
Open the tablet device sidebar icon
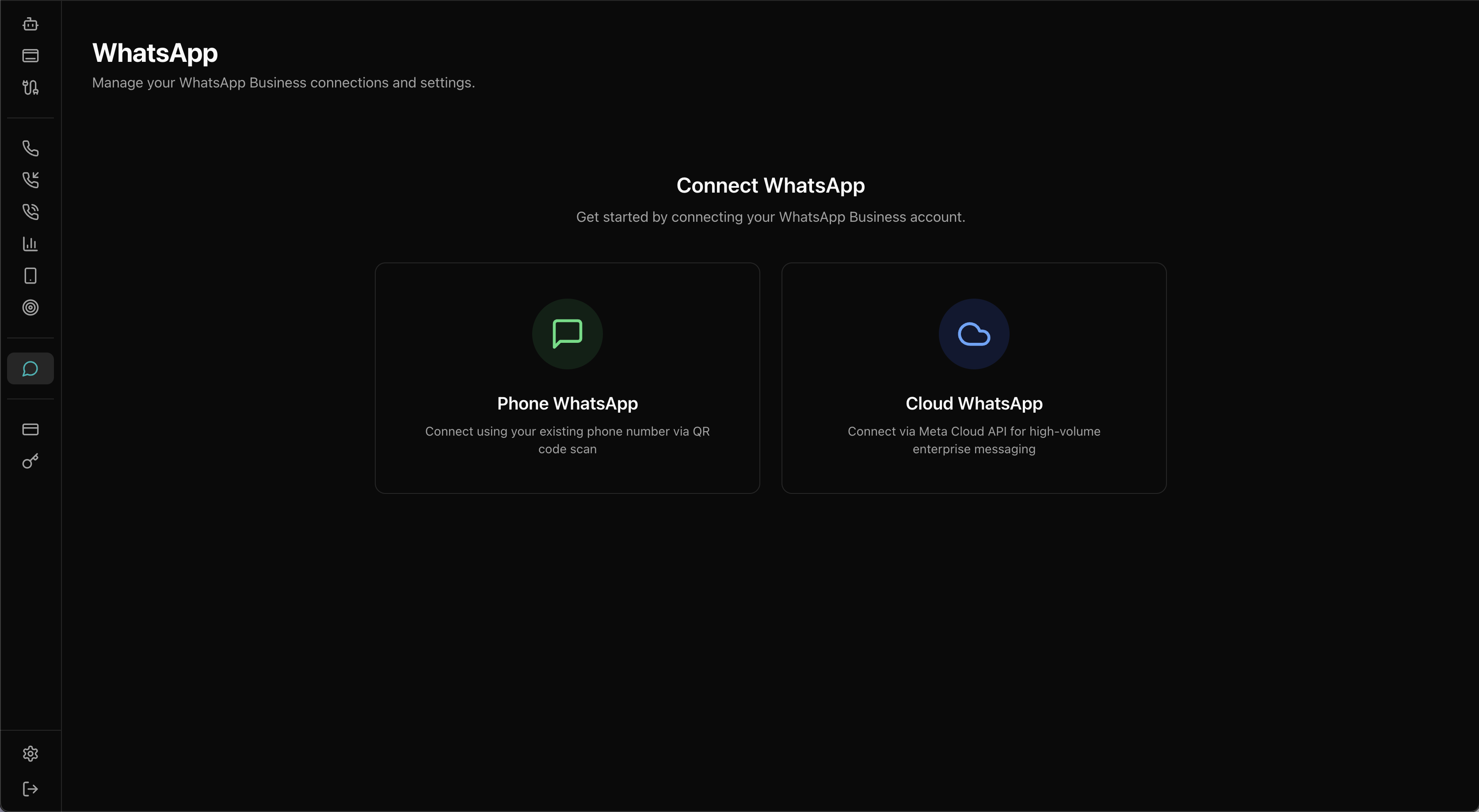(30, 275)
